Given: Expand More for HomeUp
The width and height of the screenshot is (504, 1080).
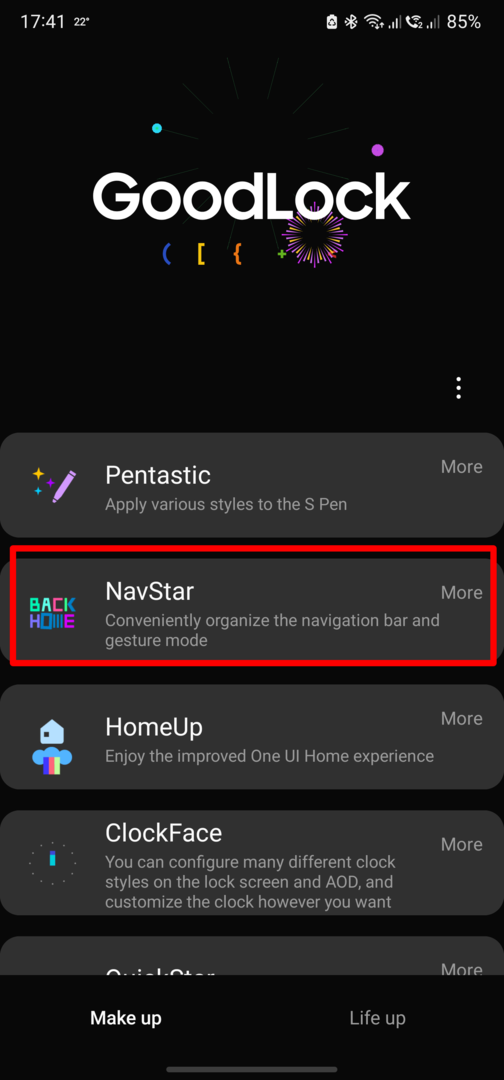Looking at the screenshot, I should (461, 718).
